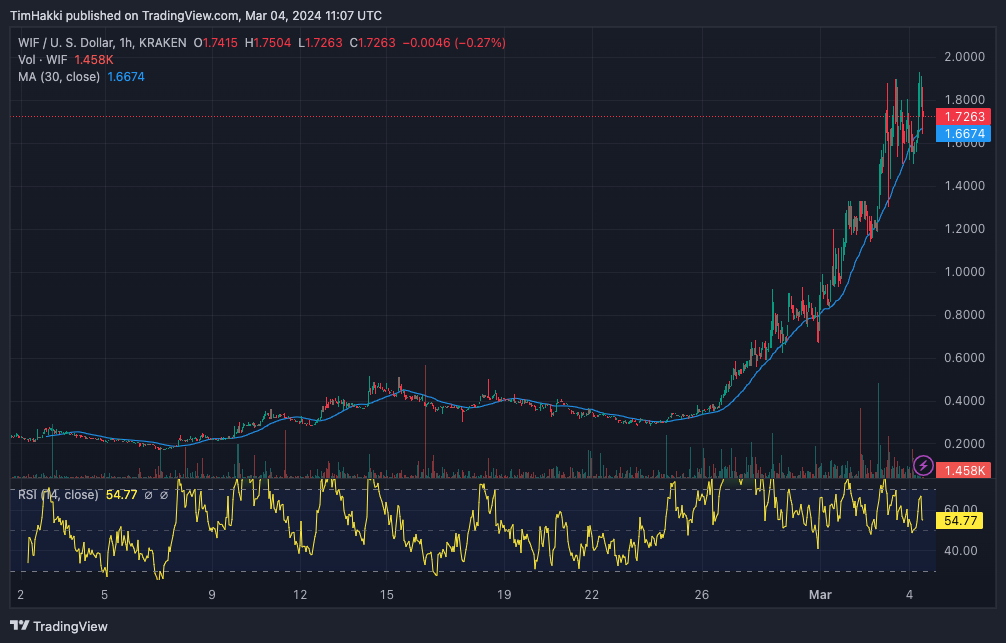Open the 1h timeframe selector in the legend

point(125,42)
